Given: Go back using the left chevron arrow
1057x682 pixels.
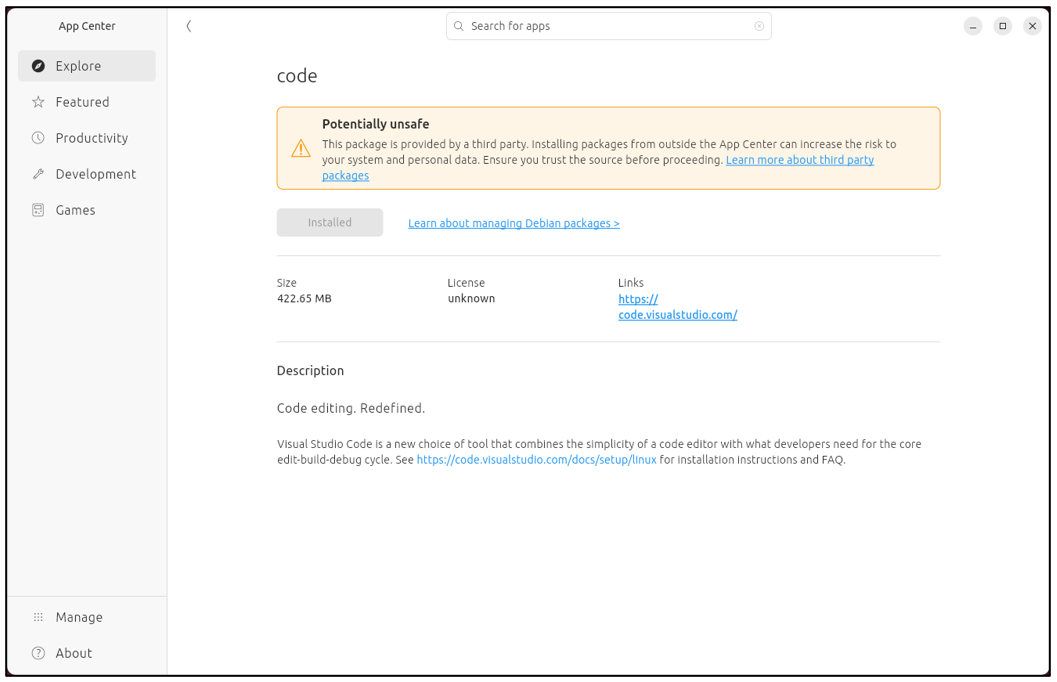Looking at the screenshot, I should coord(189,26).
